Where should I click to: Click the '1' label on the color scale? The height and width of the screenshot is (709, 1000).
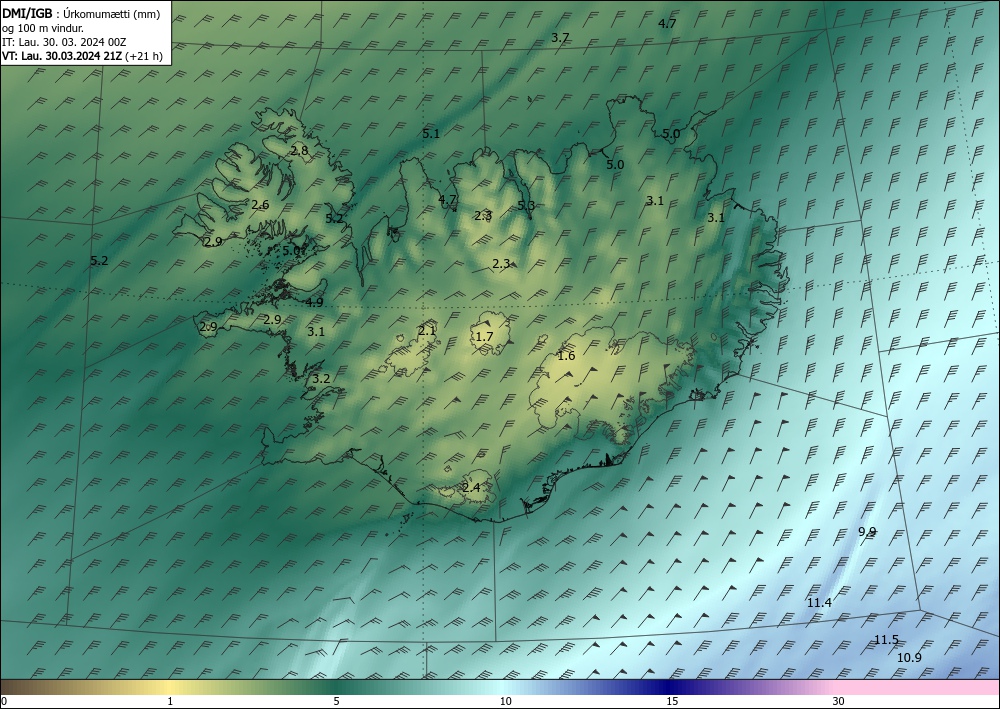[x=169, y=701]
